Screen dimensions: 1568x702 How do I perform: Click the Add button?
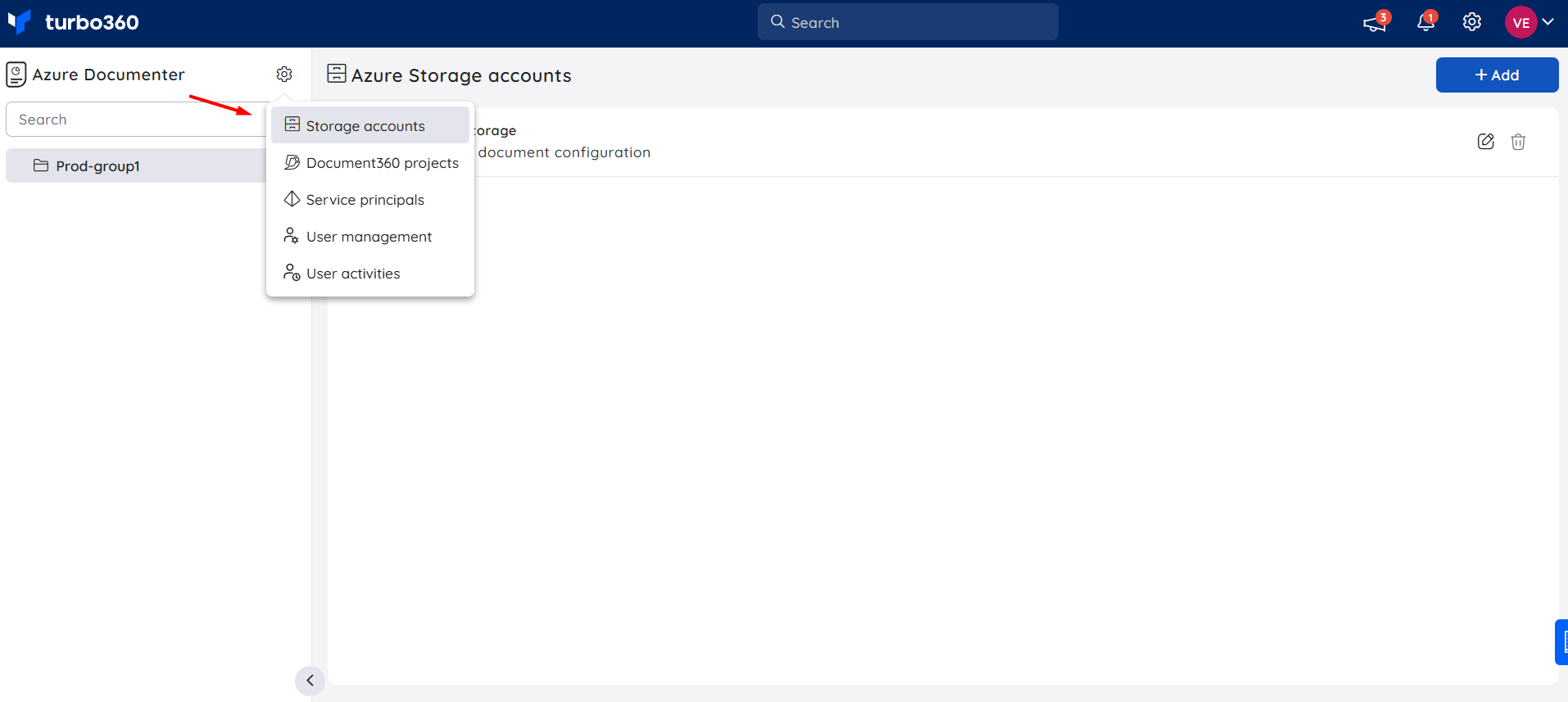[1497, 75]
